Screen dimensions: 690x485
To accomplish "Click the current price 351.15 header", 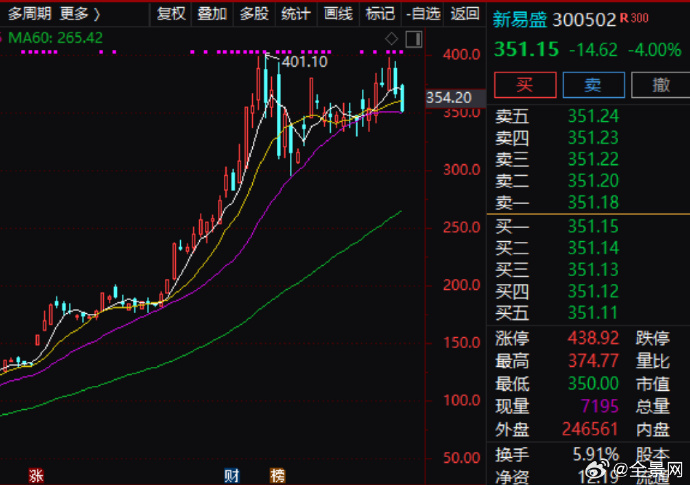I will point(526,49).
